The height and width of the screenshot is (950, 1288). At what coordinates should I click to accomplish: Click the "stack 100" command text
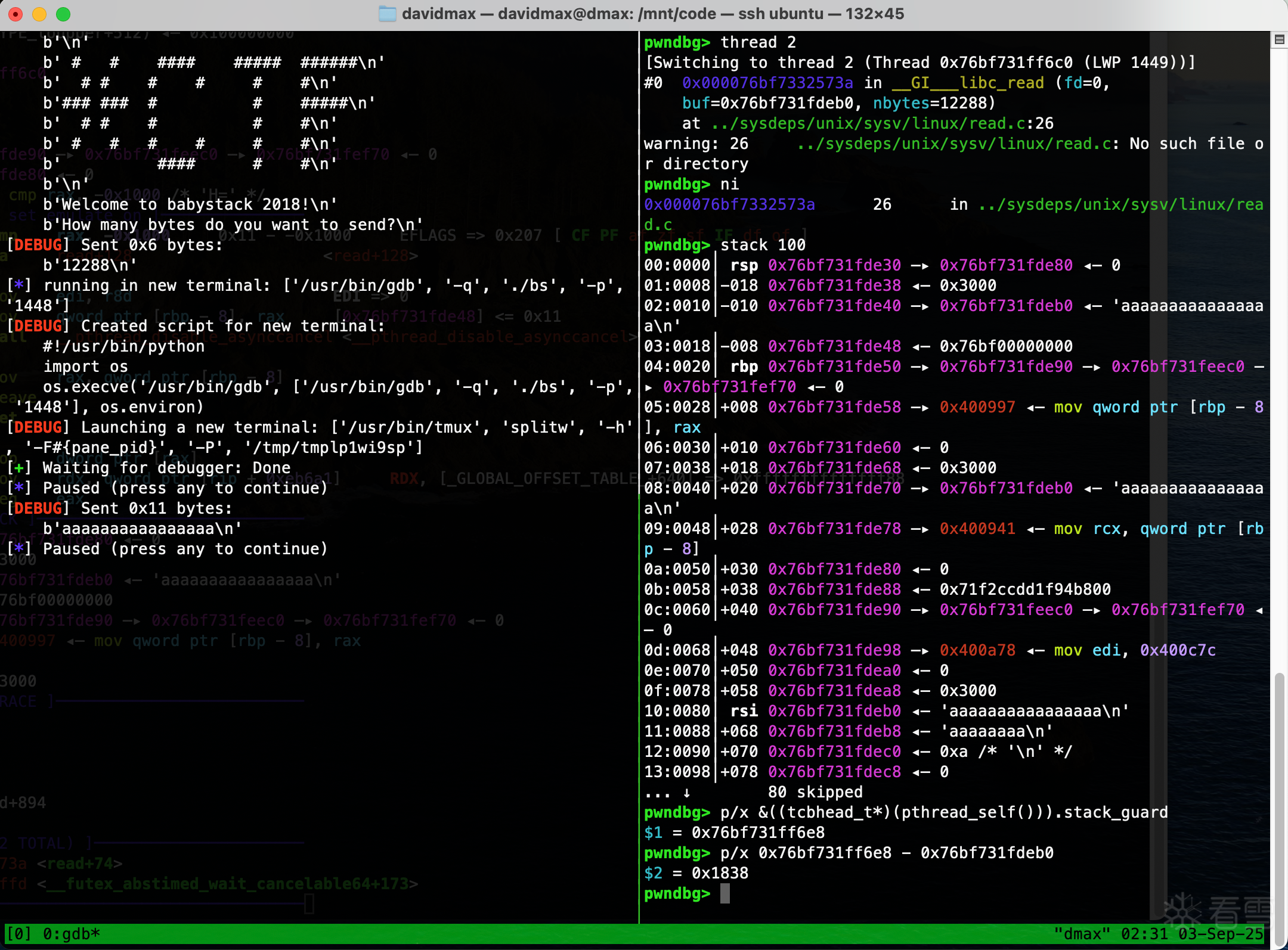[x=763, y=245]
